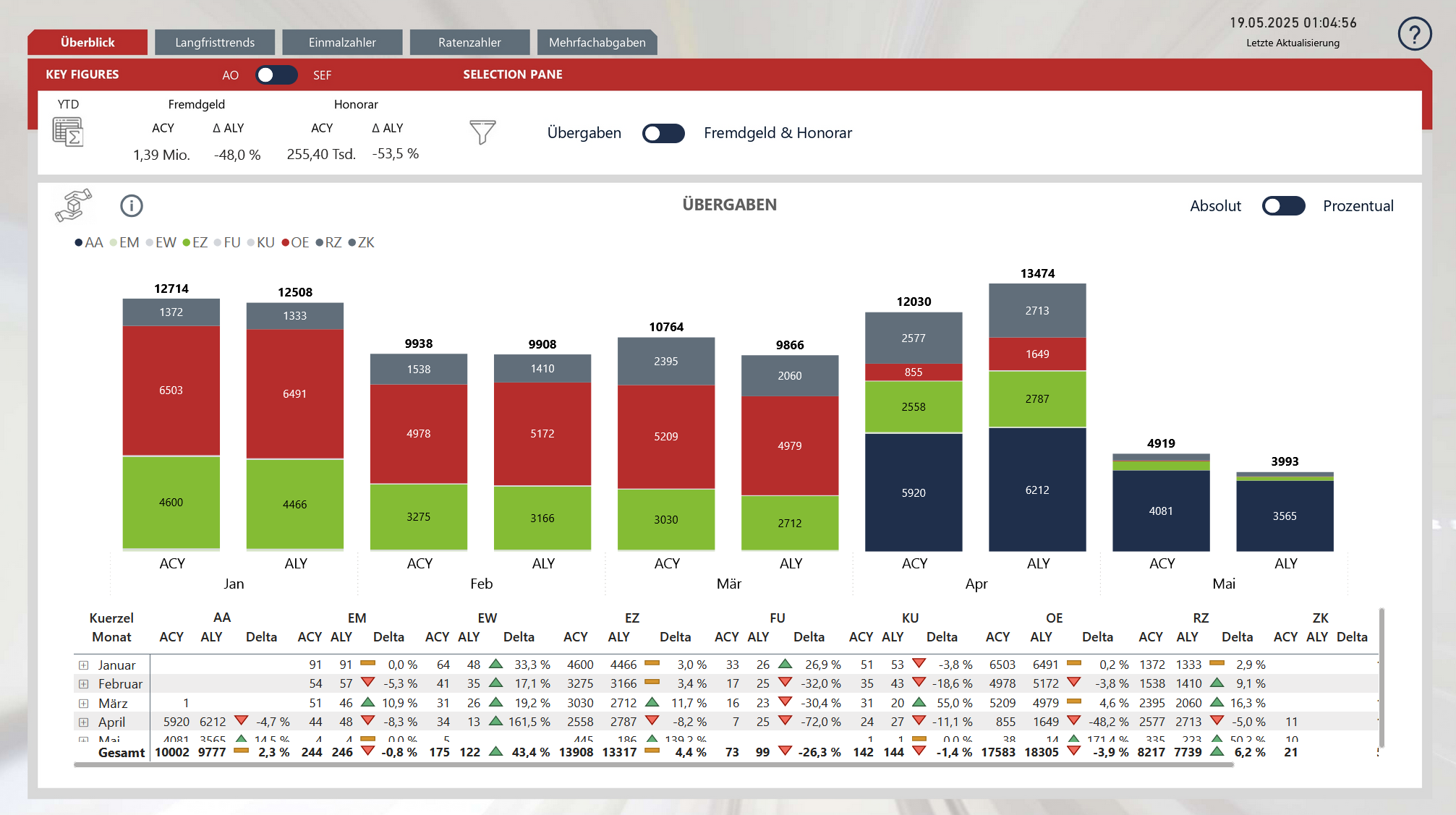The image size is (1456, 815).
Task: Switch to the Überblick tab
Action: pyautogui.click(x=88, y=42)
